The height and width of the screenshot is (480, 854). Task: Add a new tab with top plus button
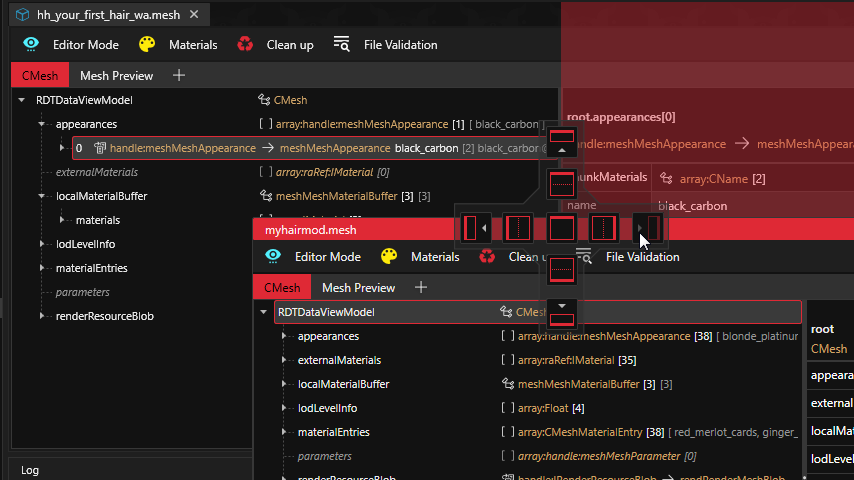point(179,75)
